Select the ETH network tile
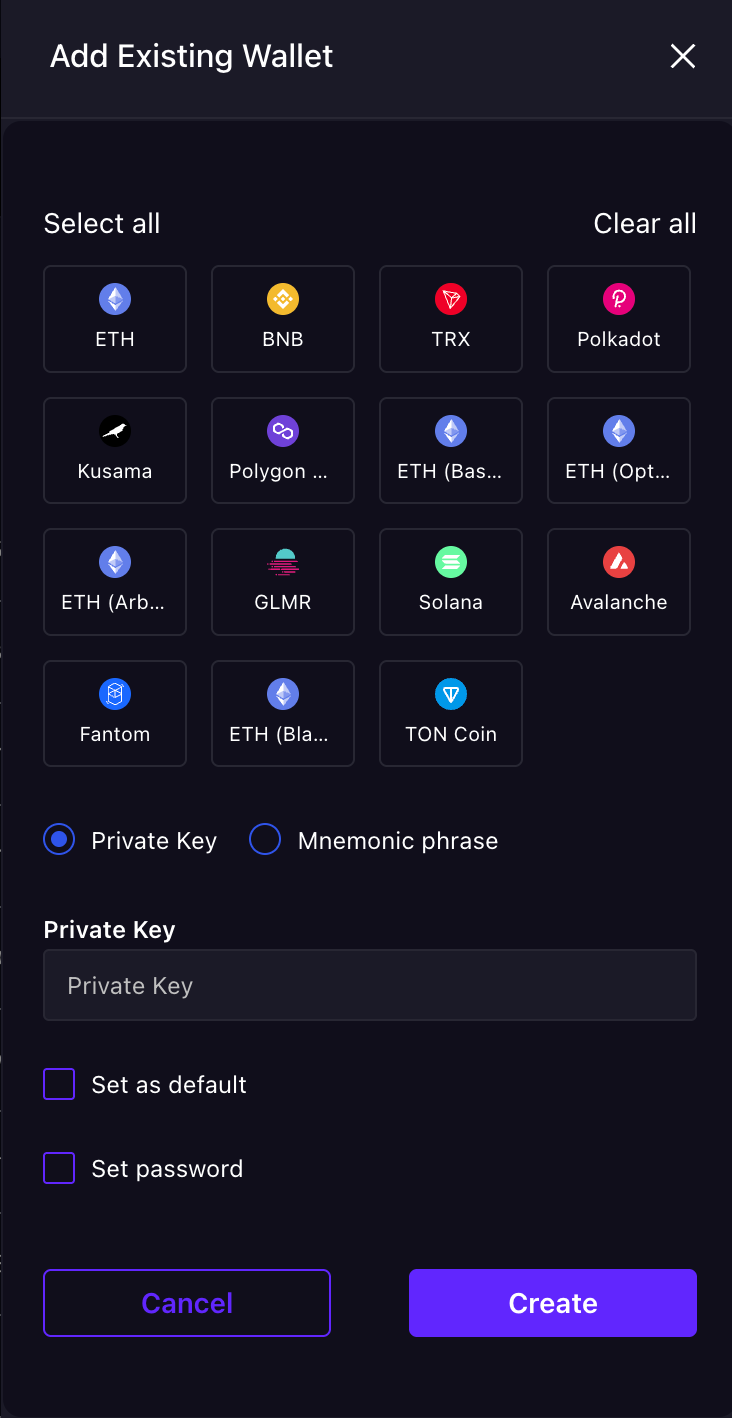 pyautogui.click(x=115, y=318)
